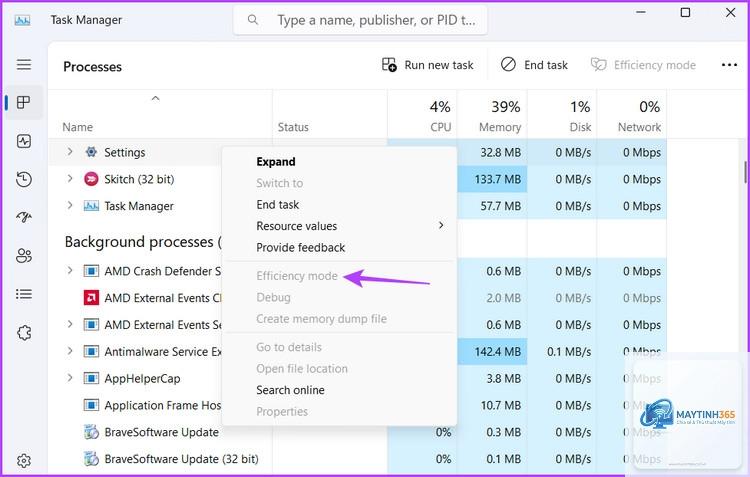The width and height of the screenshot is (750, 477).
Task: Expand the Skitch (32 bit) row
Action: 70,178
